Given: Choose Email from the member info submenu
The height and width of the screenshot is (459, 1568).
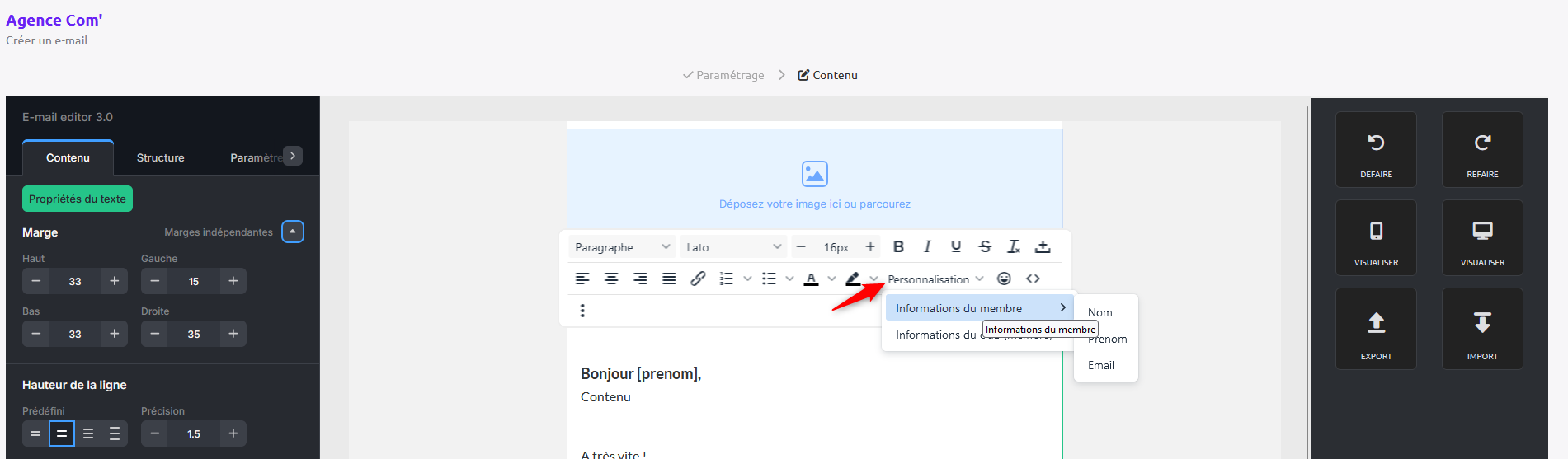Looking at the screenshot, I should [x=1101, y=365].
